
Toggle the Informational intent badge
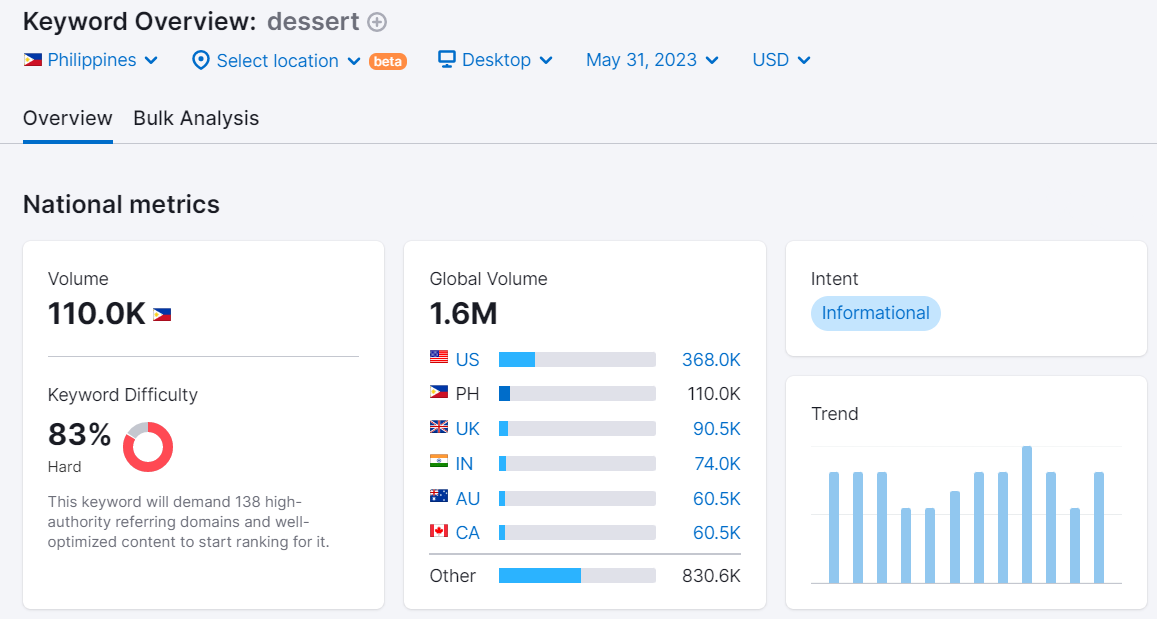(875, 313)
